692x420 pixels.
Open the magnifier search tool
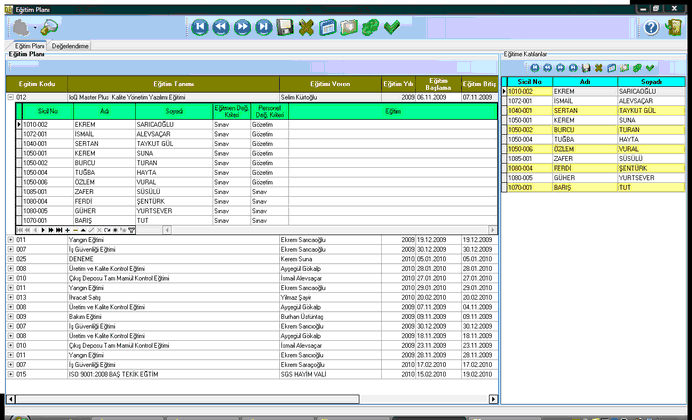pos(49,28)
